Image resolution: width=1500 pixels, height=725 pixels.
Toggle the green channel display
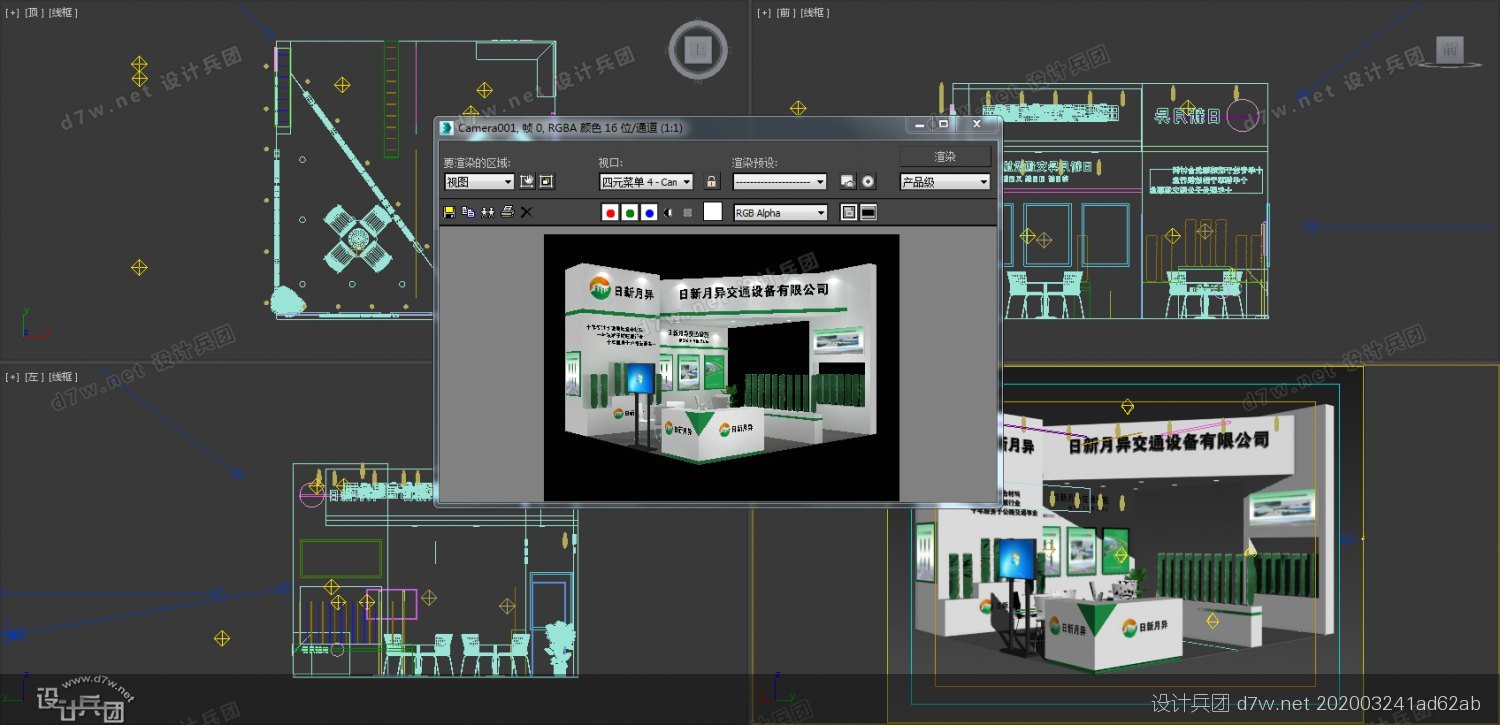click(630, 212)
